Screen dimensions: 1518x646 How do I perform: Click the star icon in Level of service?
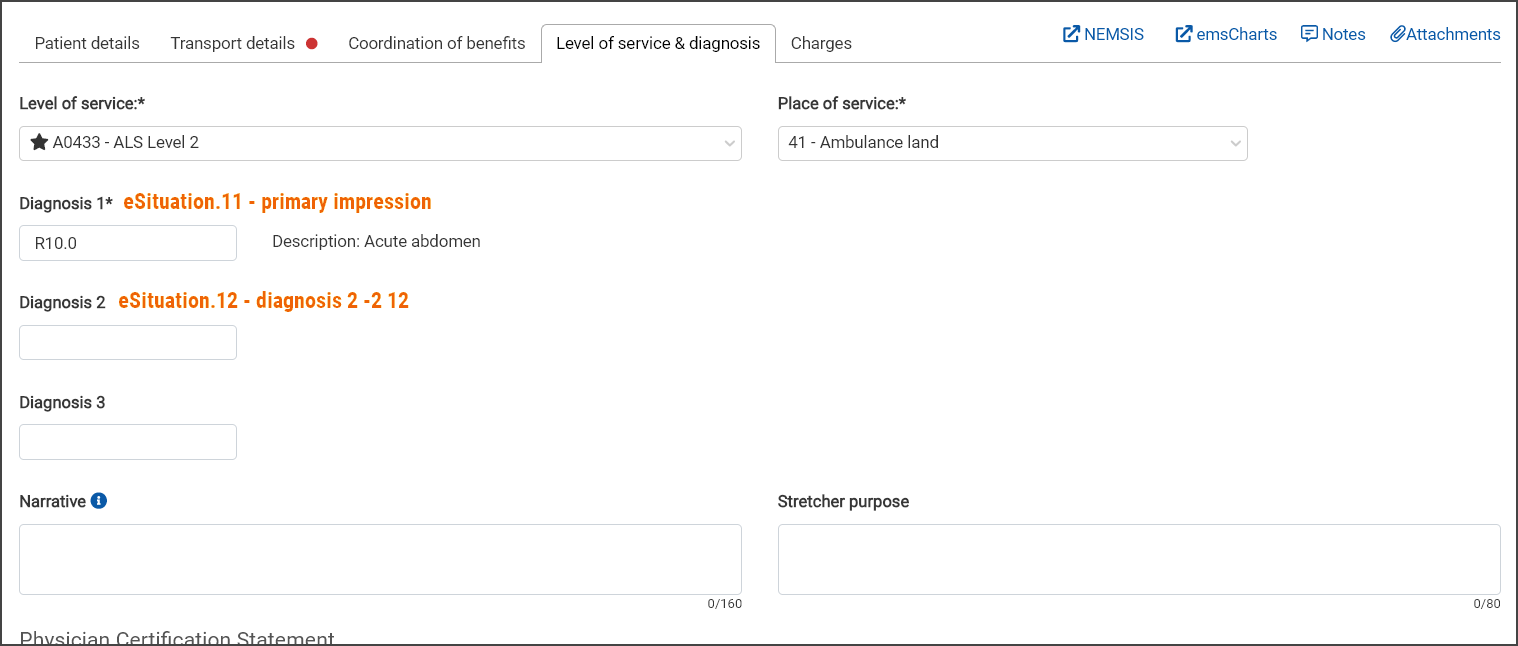coord(39,142)
